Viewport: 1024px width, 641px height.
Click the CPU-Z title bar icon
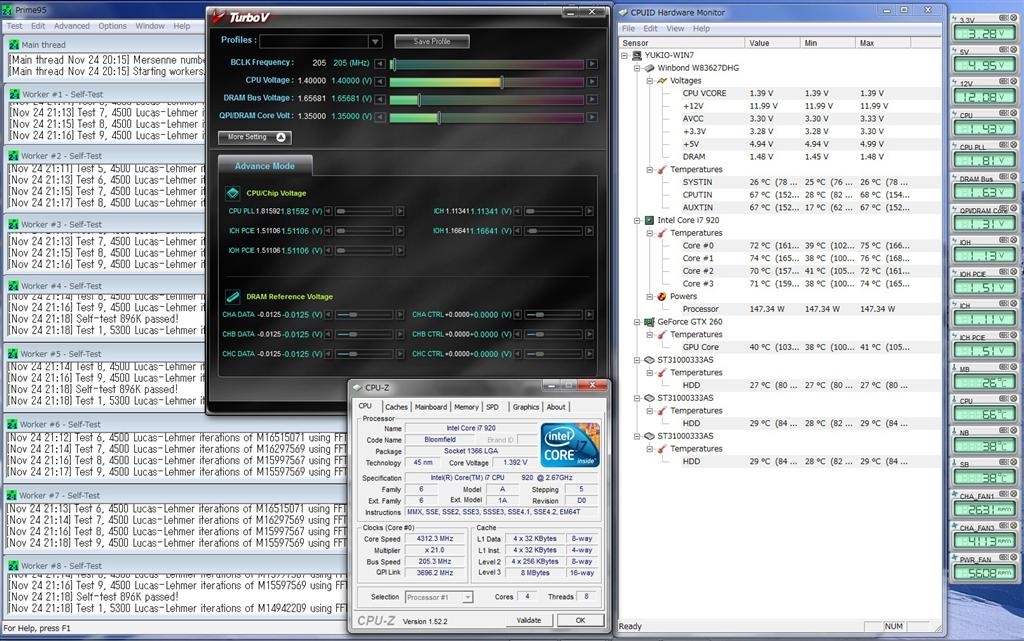(357, 388)
